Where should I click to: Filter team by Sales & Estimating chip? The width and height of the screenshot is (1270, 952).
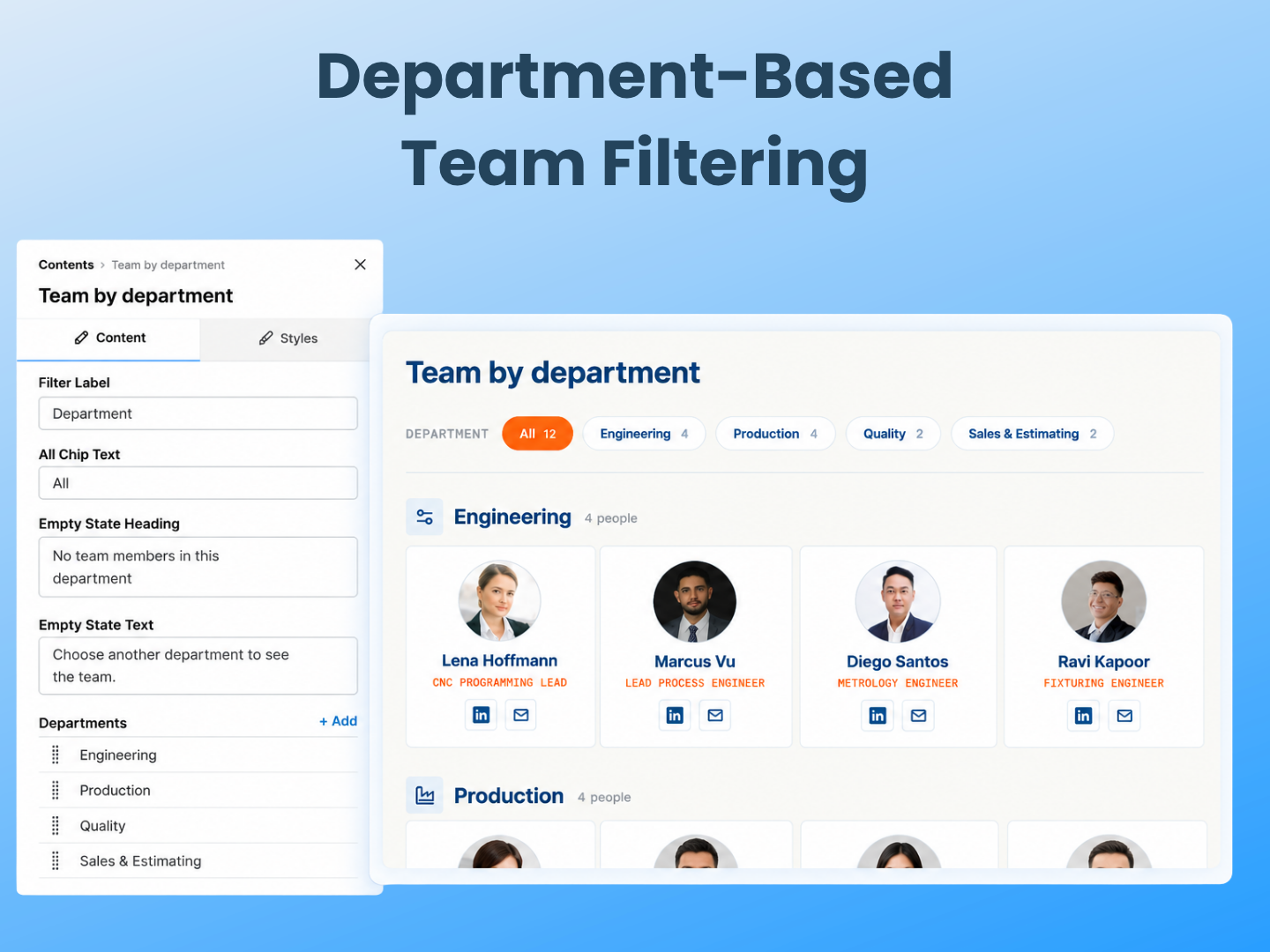pos(1033,434)
